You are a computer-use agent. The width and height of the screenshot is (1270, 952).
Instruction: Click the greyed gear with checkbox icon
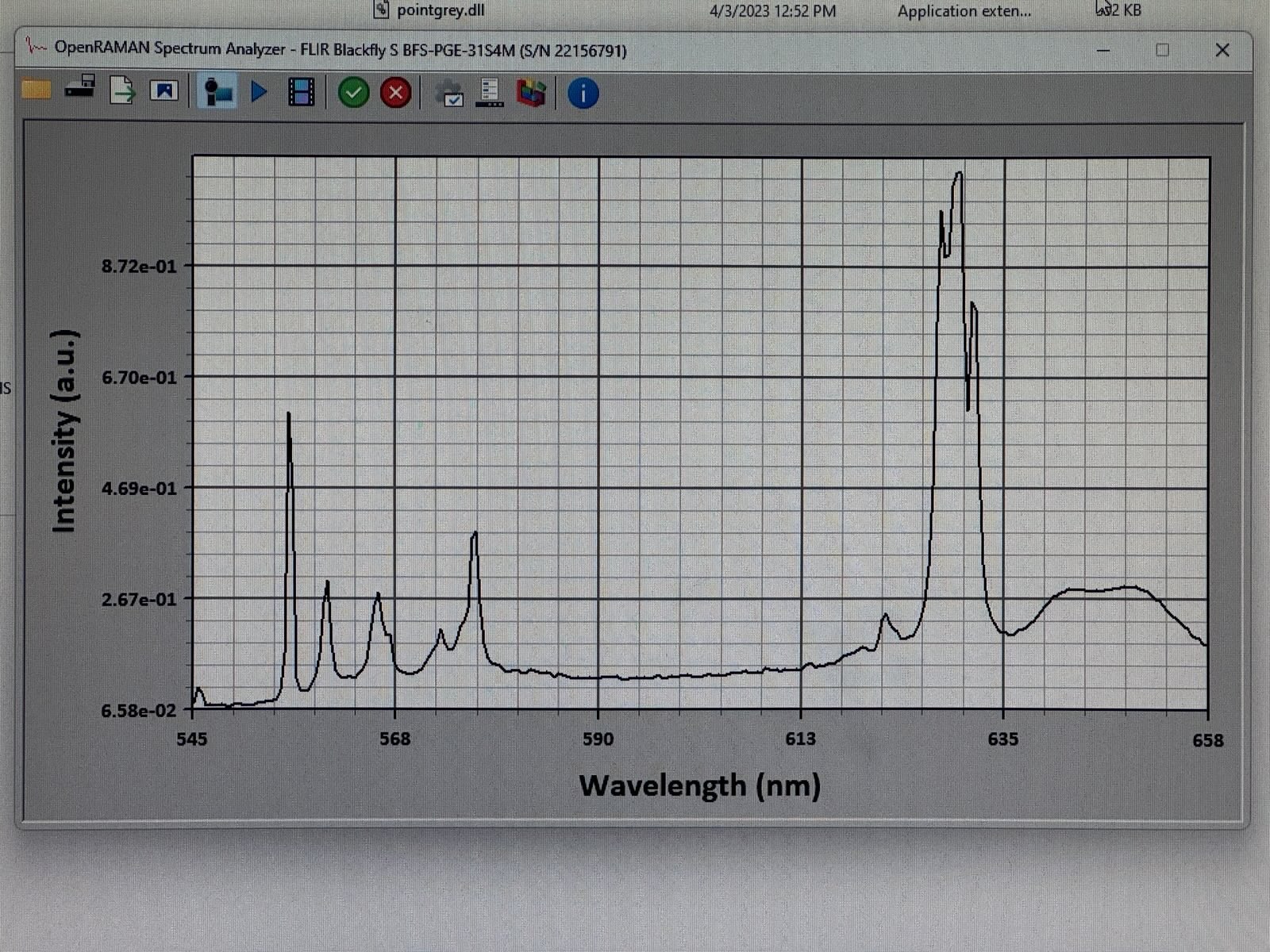pos(449,94)
